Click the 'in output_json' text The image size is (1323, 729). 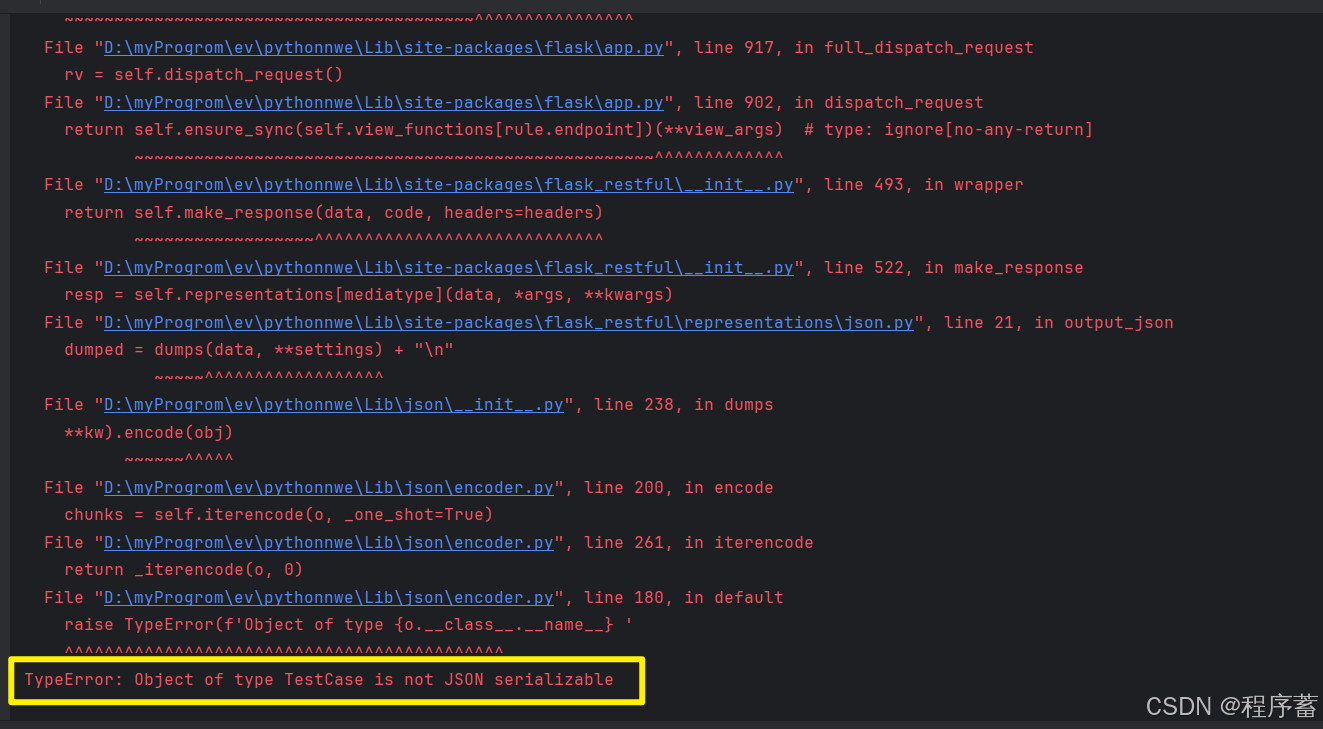click(x=1104, y=323)
